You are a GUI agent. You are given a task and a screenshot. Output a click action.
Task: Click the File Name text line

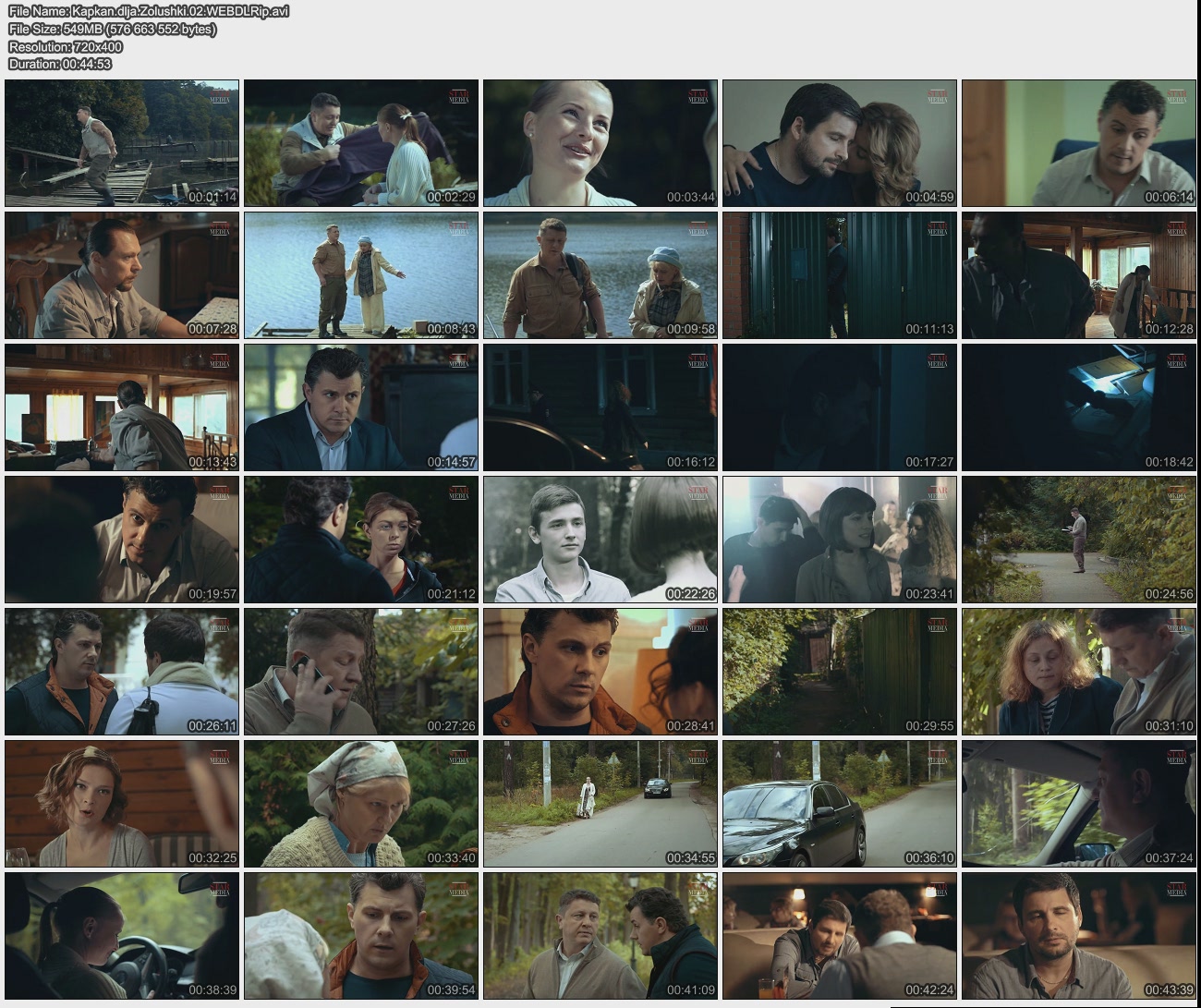pos(150,11)
